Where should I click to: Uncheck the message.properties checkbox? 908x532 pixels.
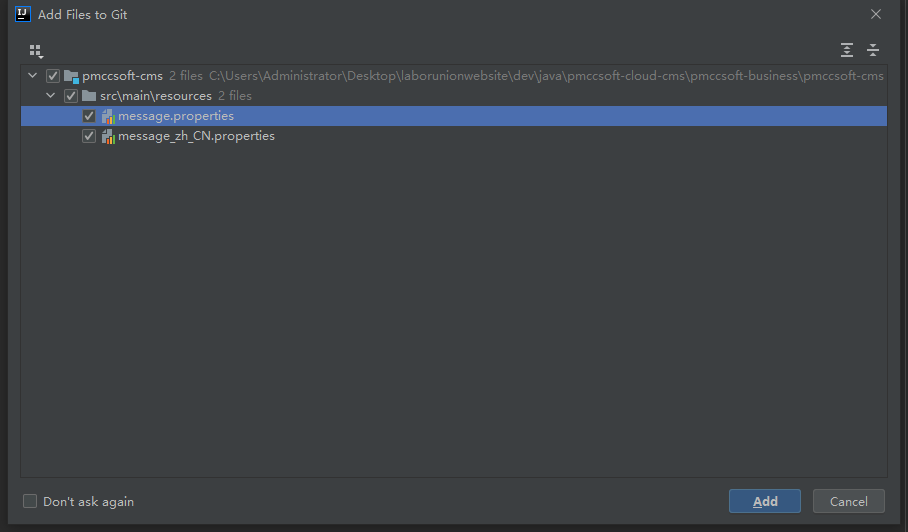click(89, 116)
